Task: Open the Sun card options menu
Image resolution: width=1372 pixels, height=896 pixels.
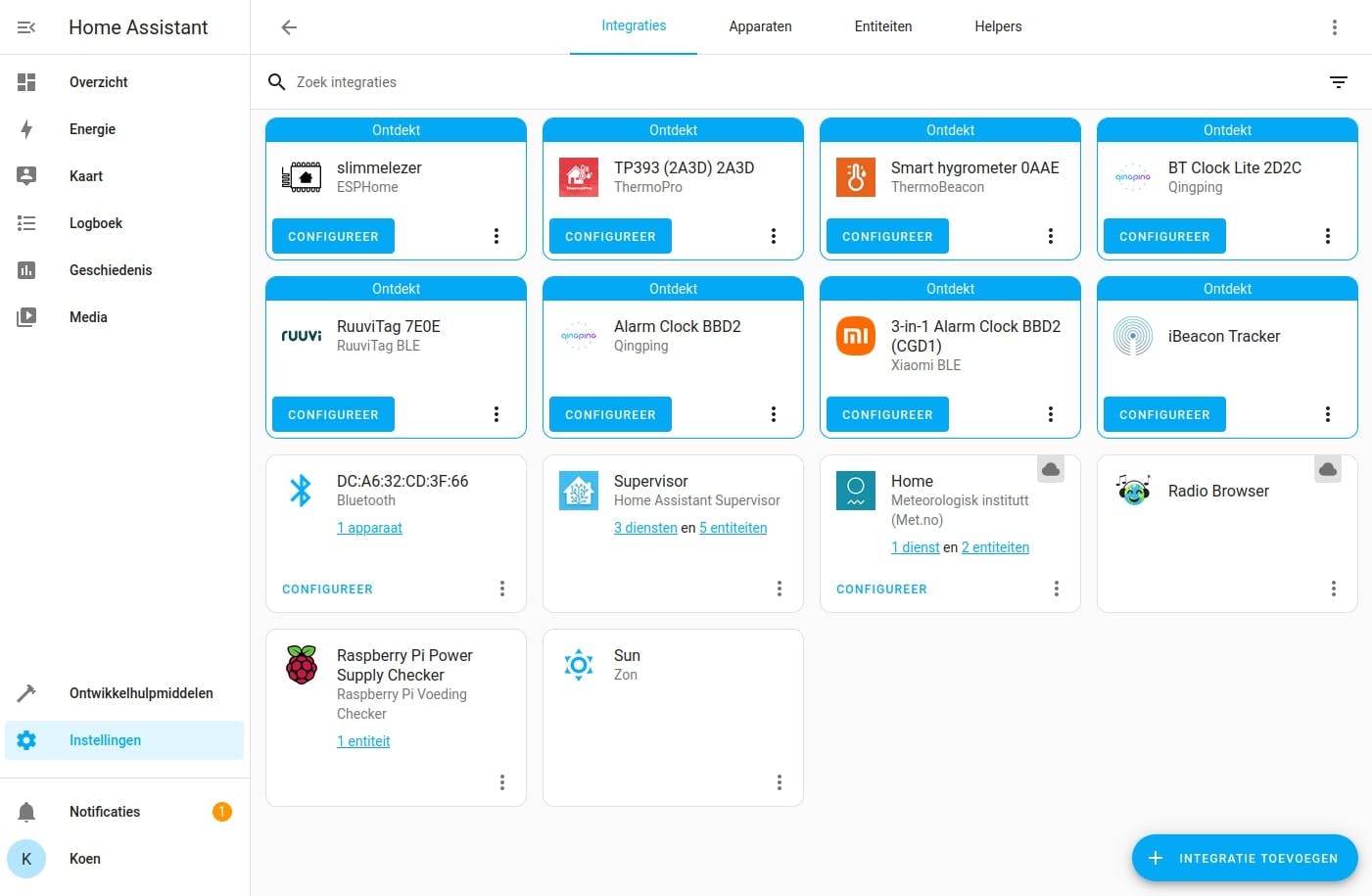Action: [780, 782]
